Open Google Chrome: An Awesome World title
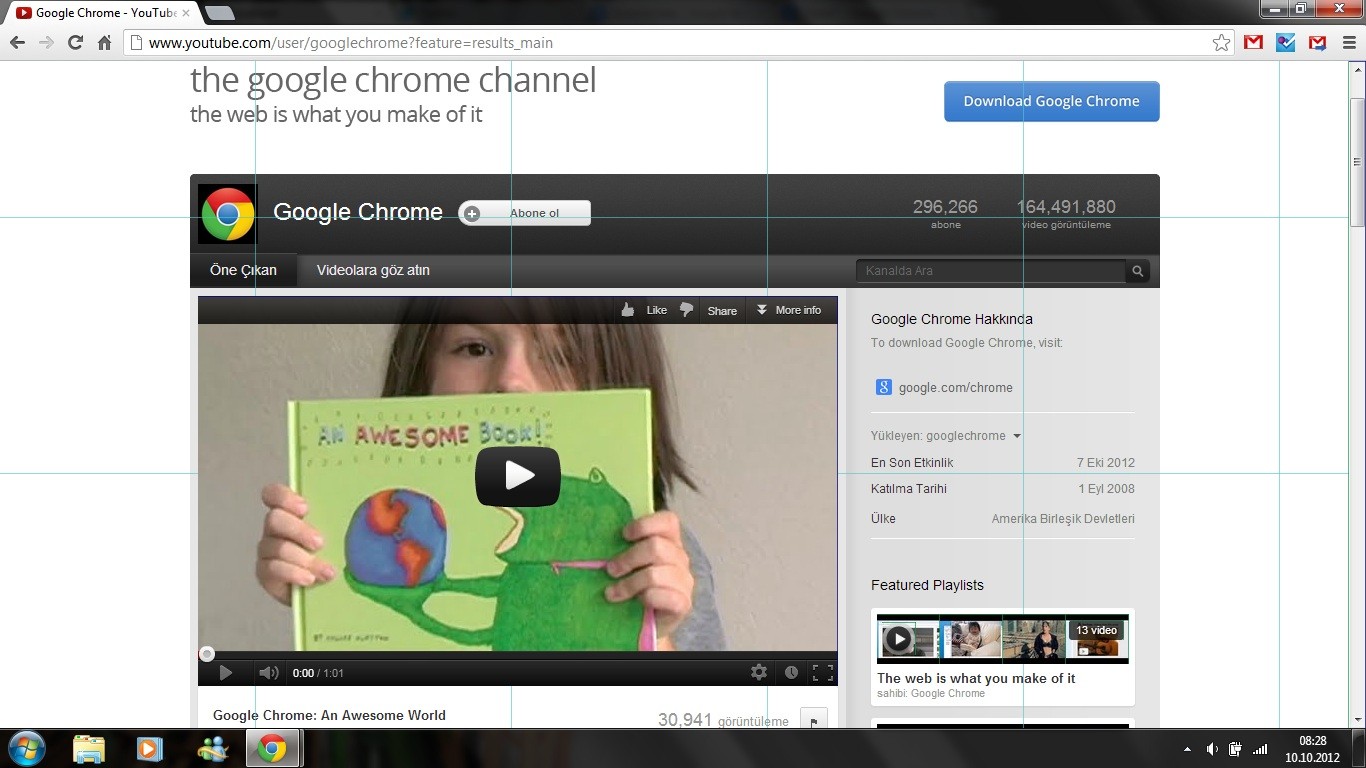This screenshot has width=1366, height=768. [329, 715]
